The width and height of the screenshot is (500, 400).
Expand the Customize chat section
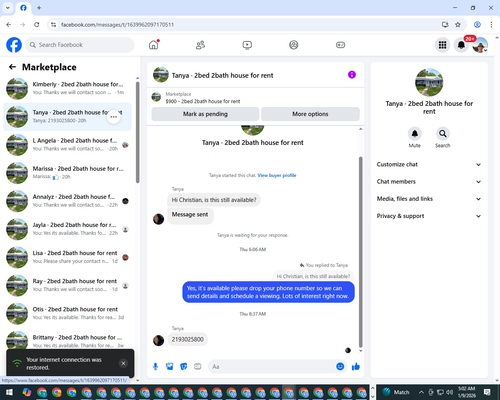click(429, 164)
